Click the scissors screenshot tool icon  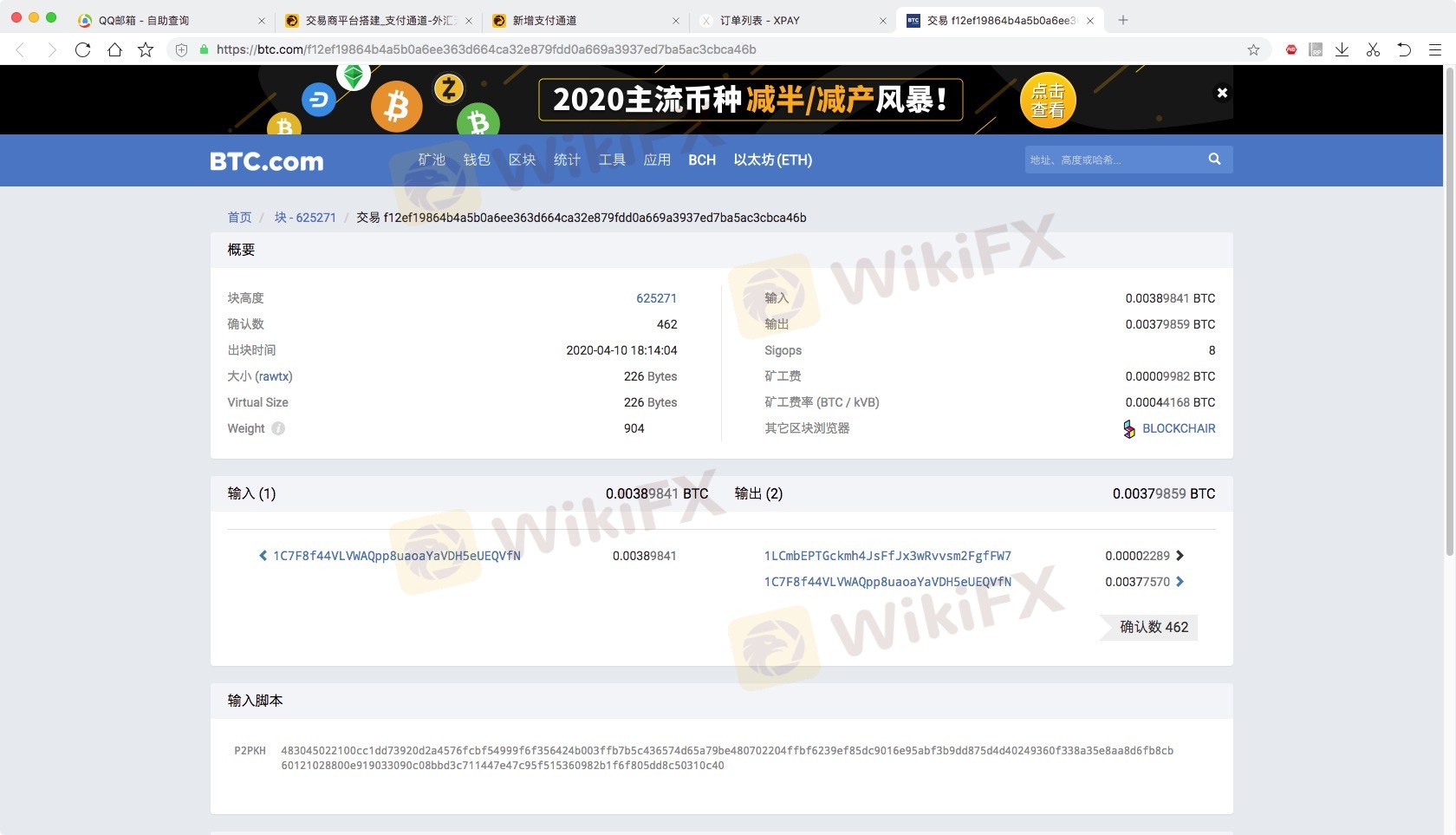pyautogui.click(x=1373, y=49)
